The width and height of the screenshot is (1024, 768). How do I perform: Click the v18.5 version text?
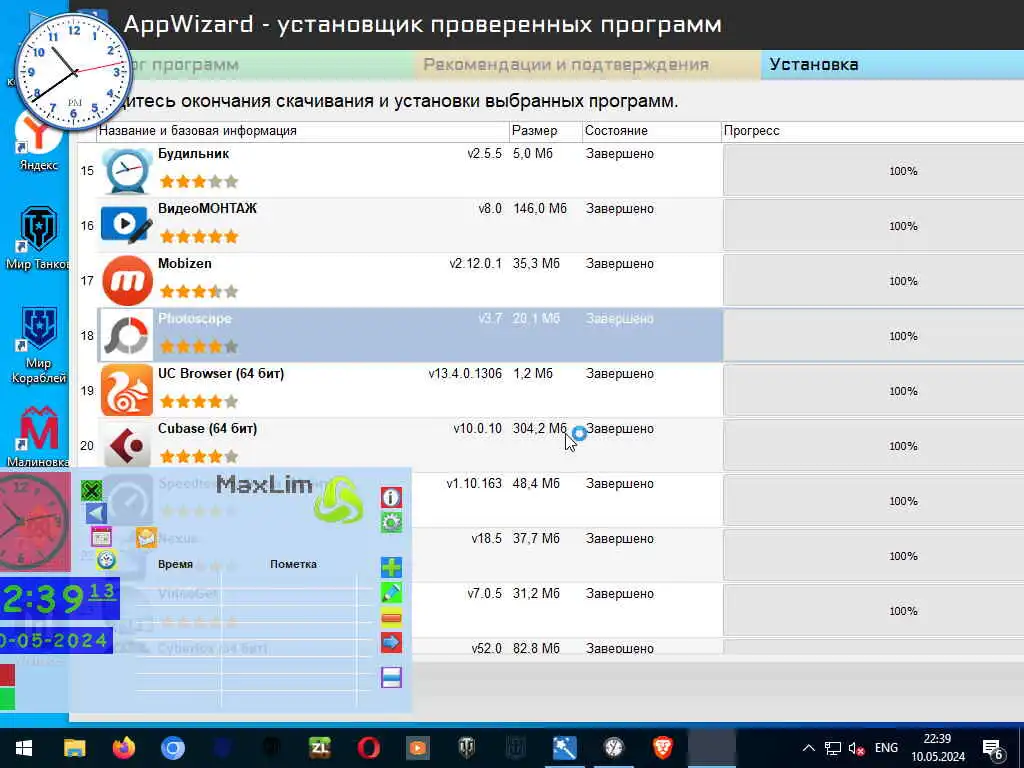point(487,539)
